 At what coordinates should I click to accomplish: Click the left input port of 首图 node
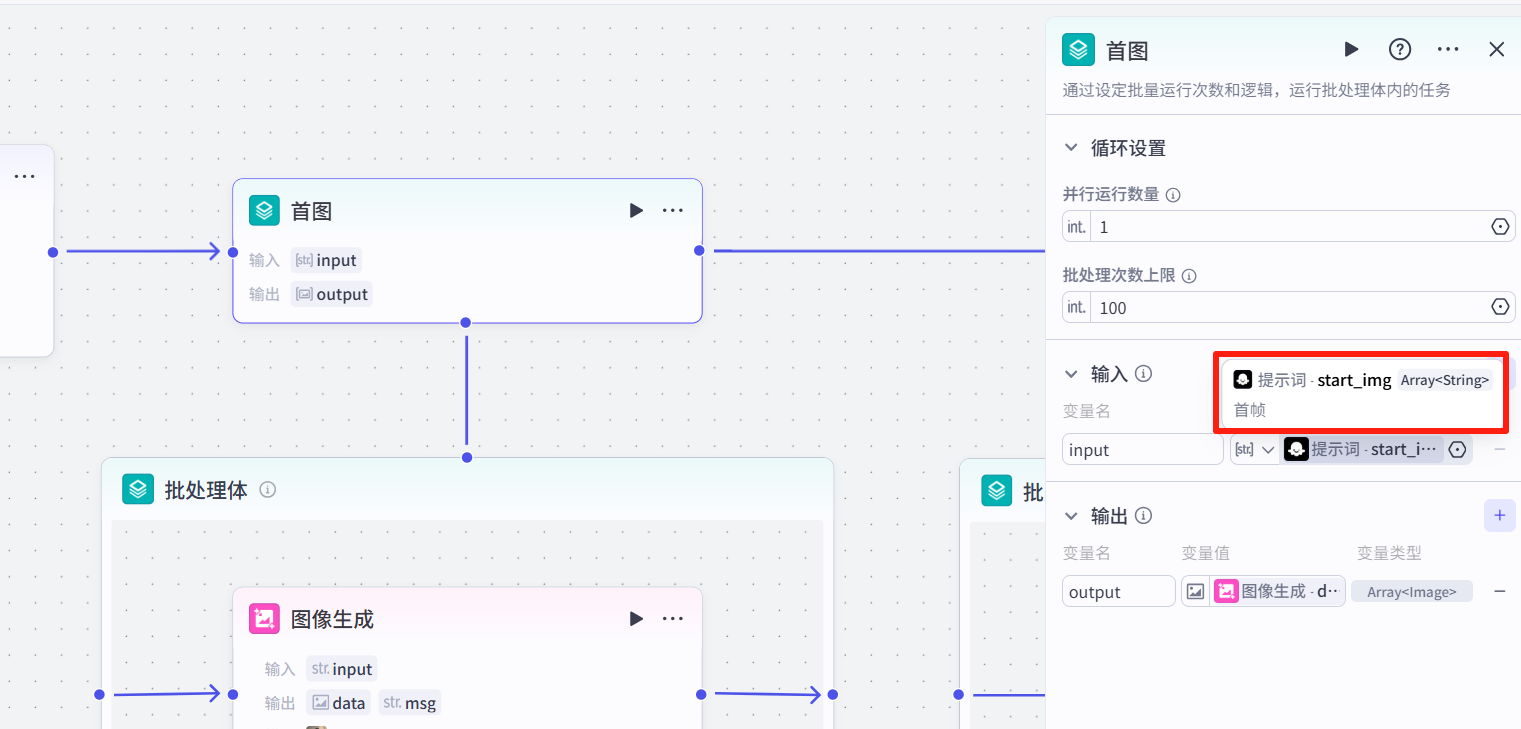coord(233,251)
